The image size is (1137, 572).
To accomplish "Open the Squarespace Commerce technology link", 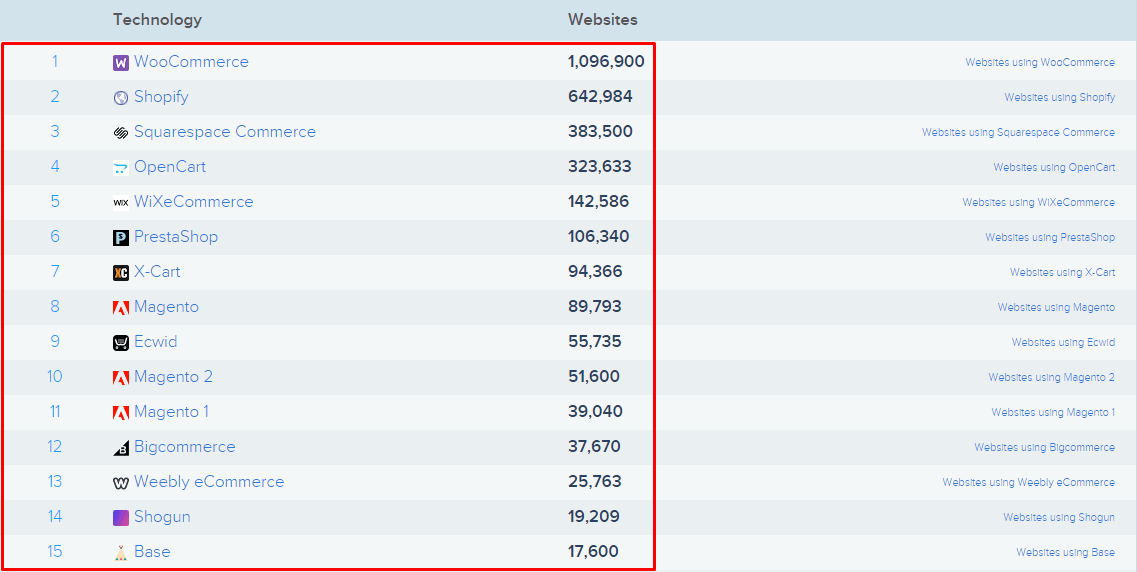I will [x=225, y=132].
